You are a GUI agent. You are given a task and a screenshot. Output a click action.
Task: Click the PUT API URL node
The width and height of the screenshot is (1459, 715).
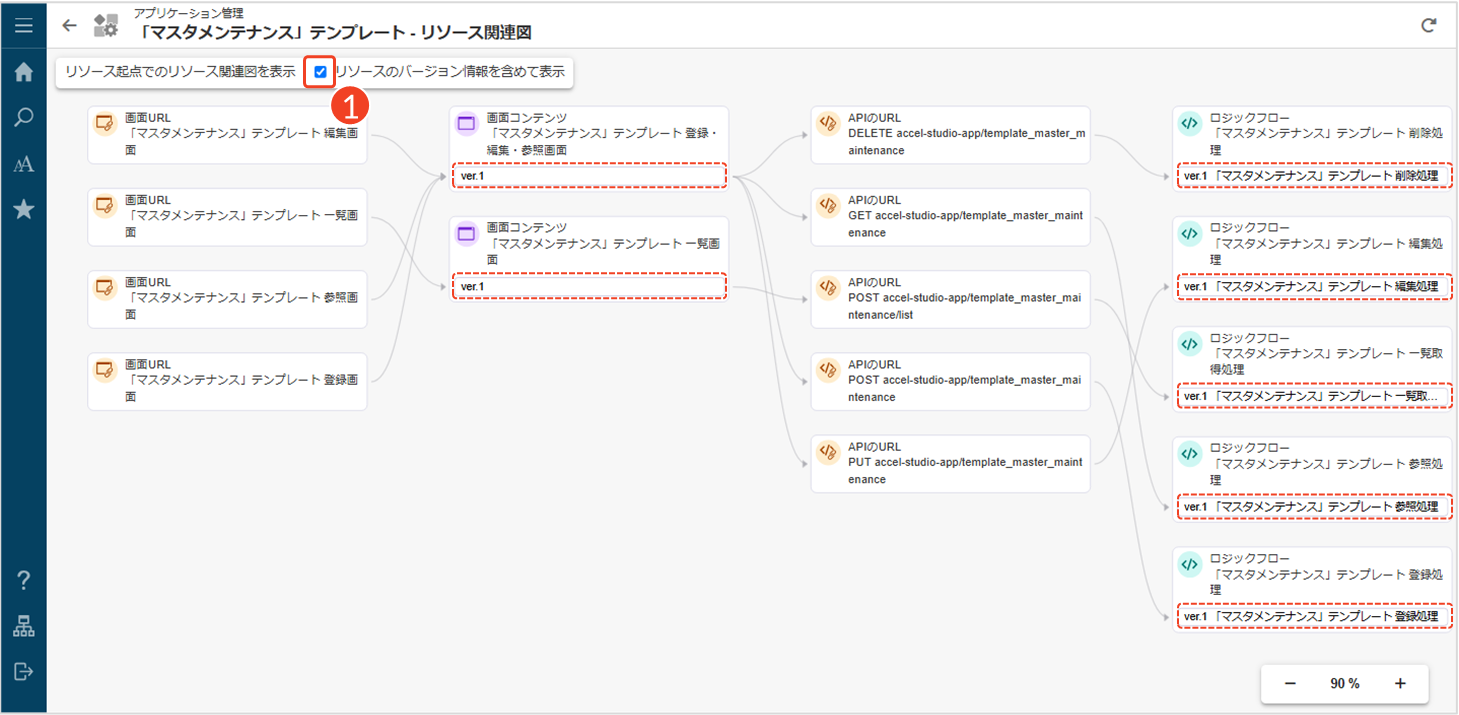(950, 463)
